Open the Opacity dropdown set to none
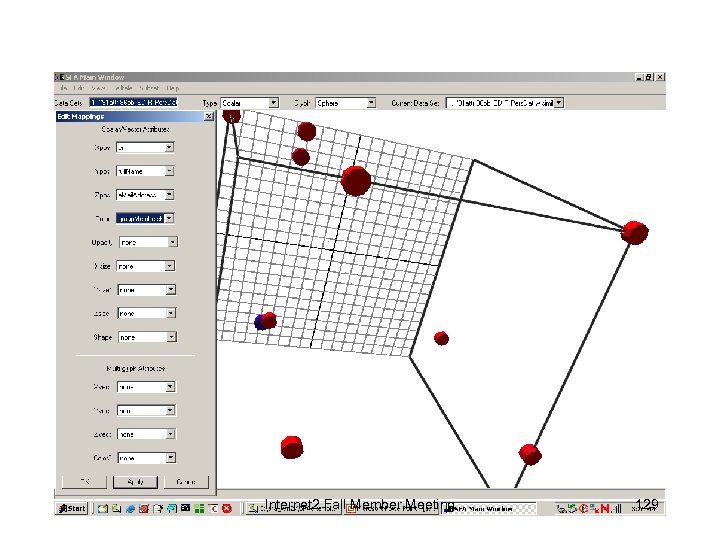 tap(148, 242)
